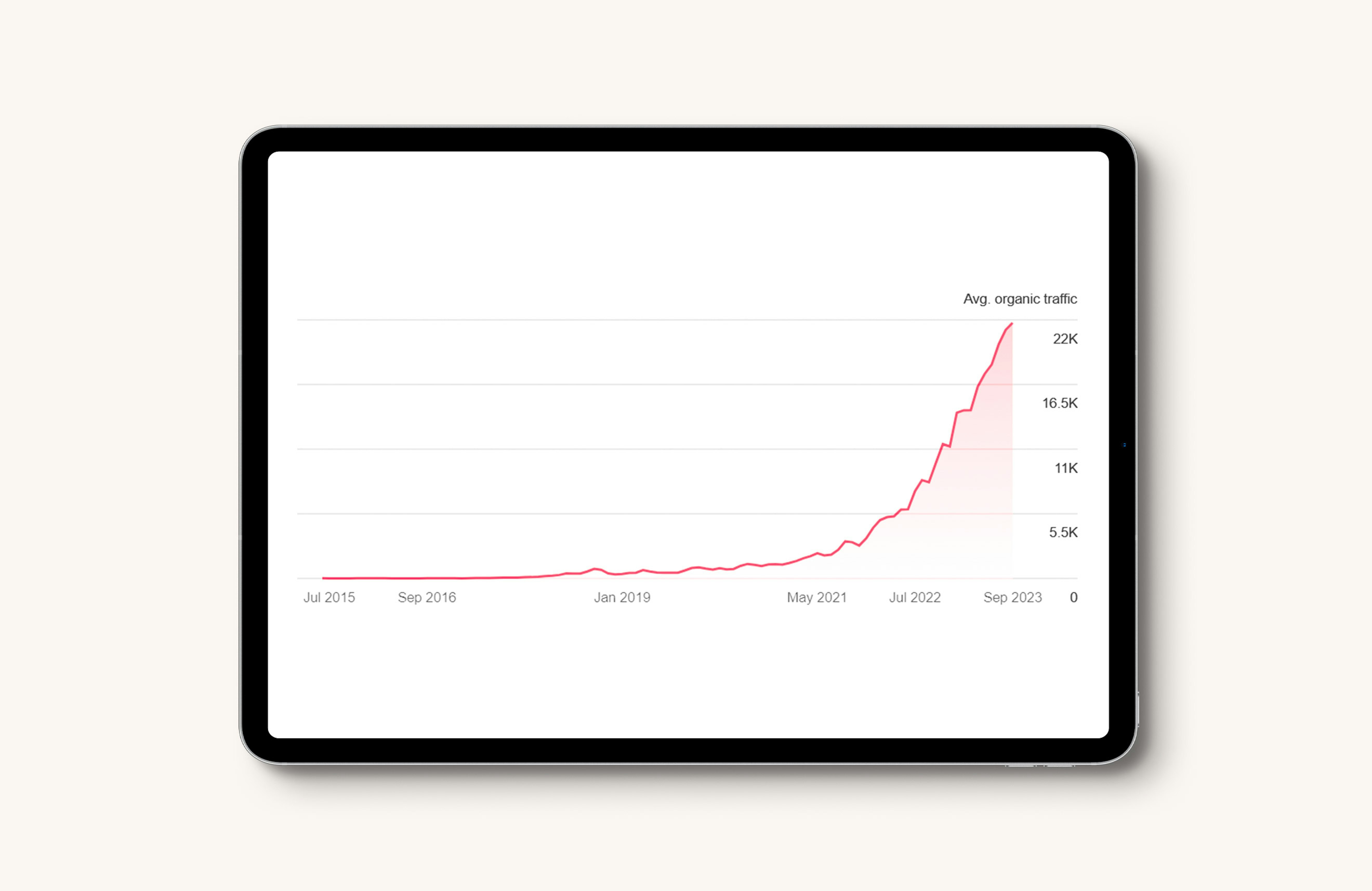The height and width of the screenshot is (891, 1372).
Task: Tap the tablet's front camera dot
Action: [x=1124, y=445]
